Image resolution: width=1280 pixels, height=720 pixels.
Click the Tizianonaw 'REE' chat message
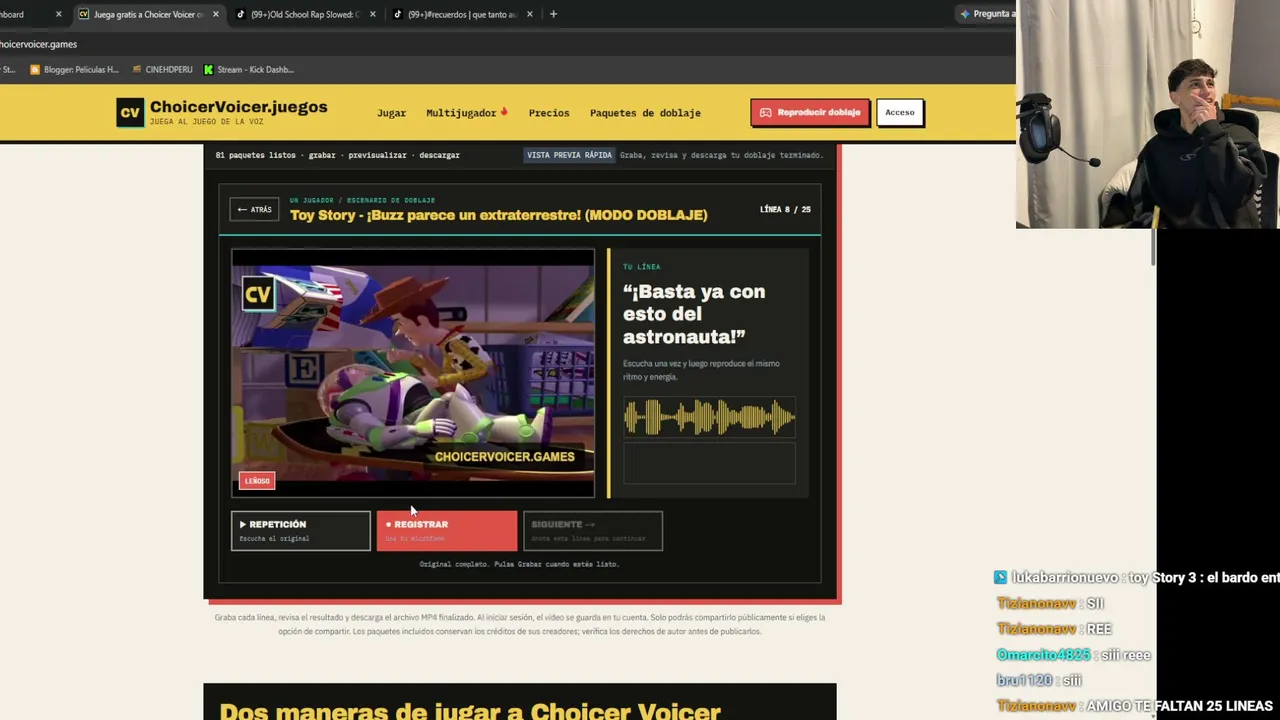pyautogui.click(x=1054, y=629)
